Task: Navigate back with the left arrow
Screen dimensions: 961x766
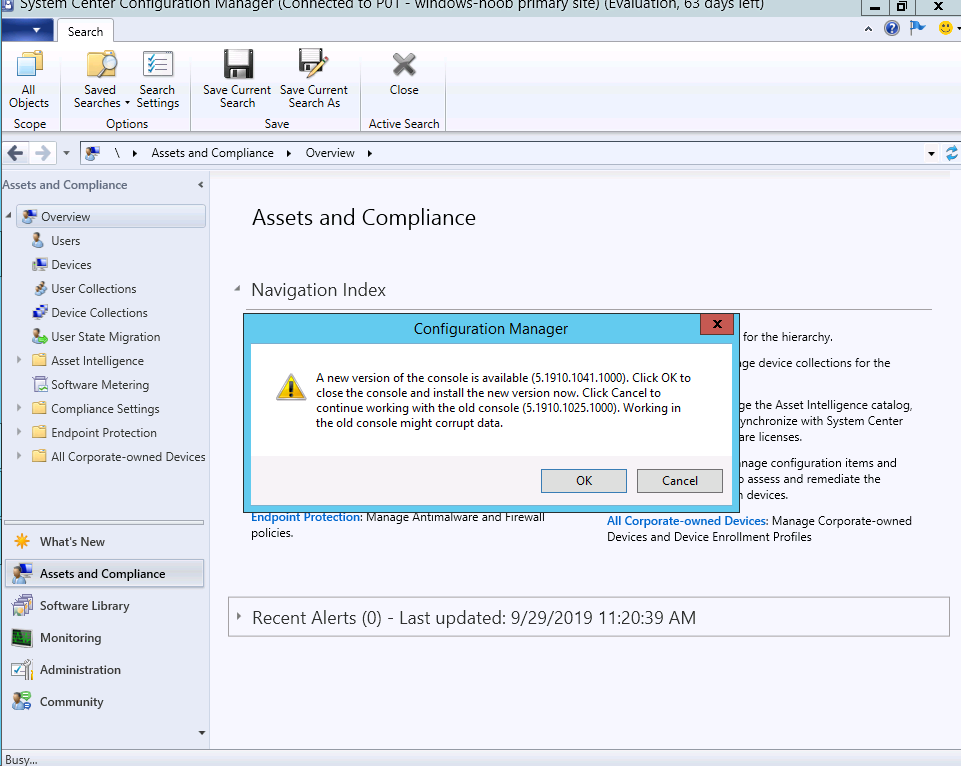Action: click(16, 153)
